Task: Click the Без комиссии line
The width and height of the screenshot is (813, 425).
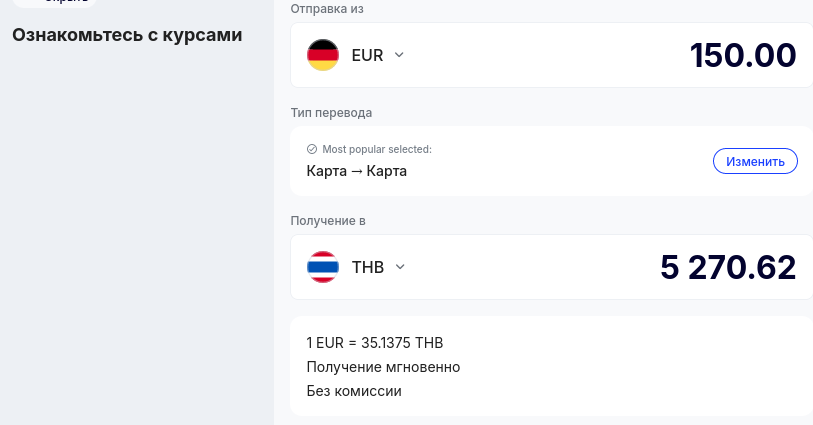Action: point(354,391)
